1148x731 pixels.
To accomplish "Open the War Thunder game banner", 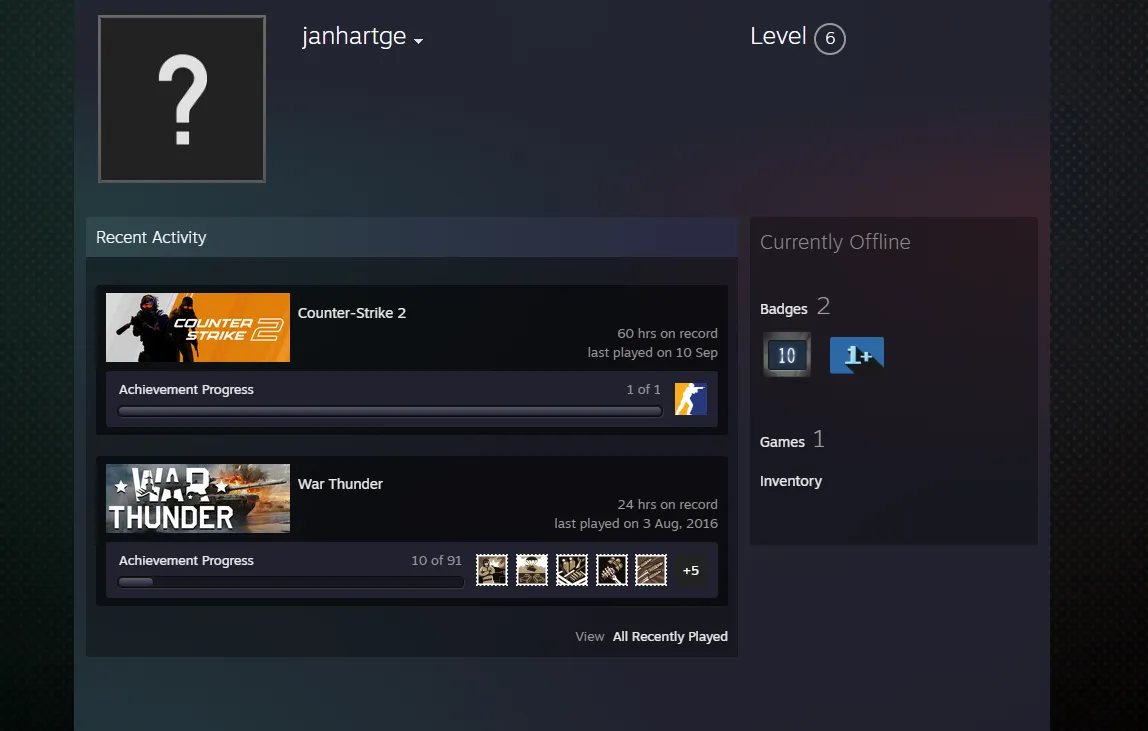I will (198, 498).
